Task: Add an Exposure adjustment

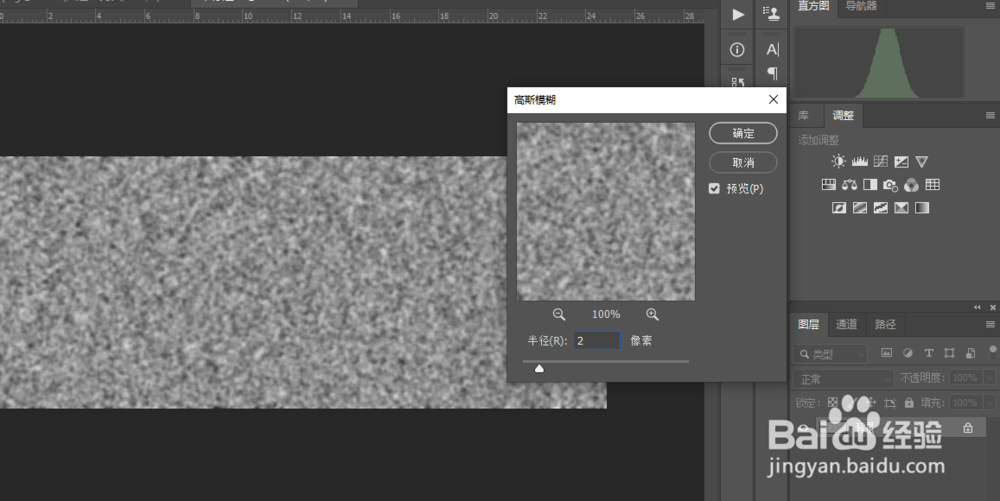Action: click(x=901, y=161)
